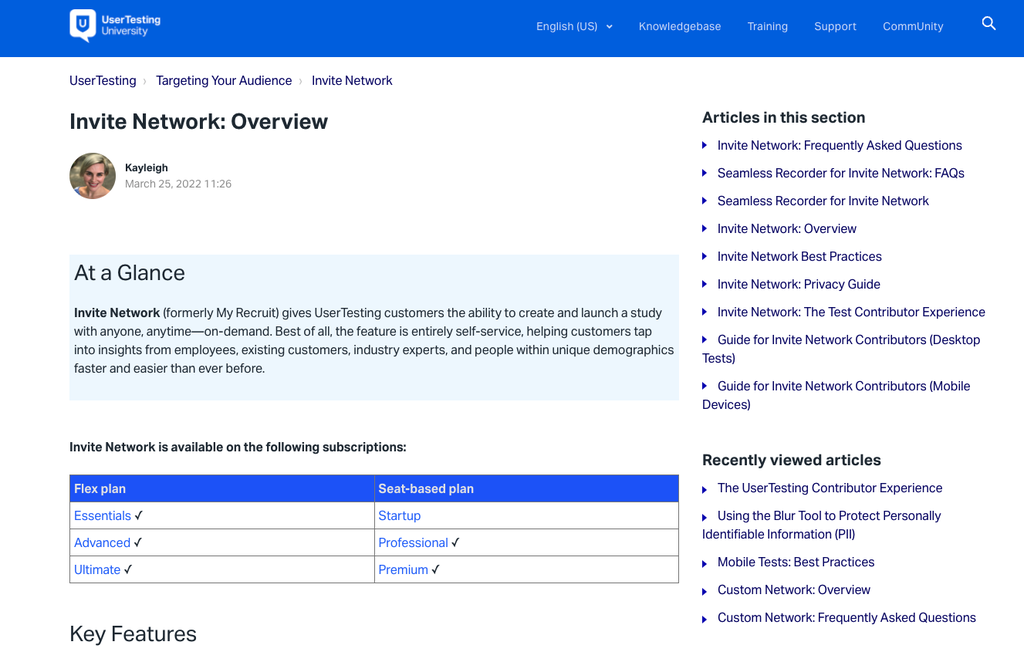Open the Essentials plan link
This screenshot has width=1024, height=662.
coord(102,515)
